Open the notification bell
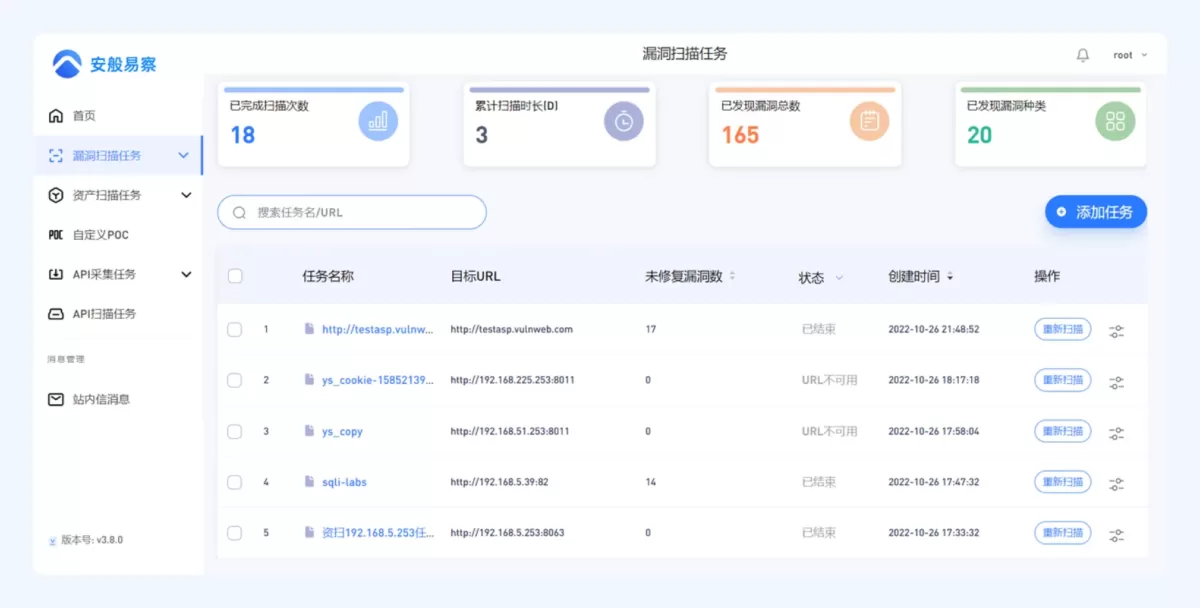This screenshot has width=1200, height=608. [1083, 55]
